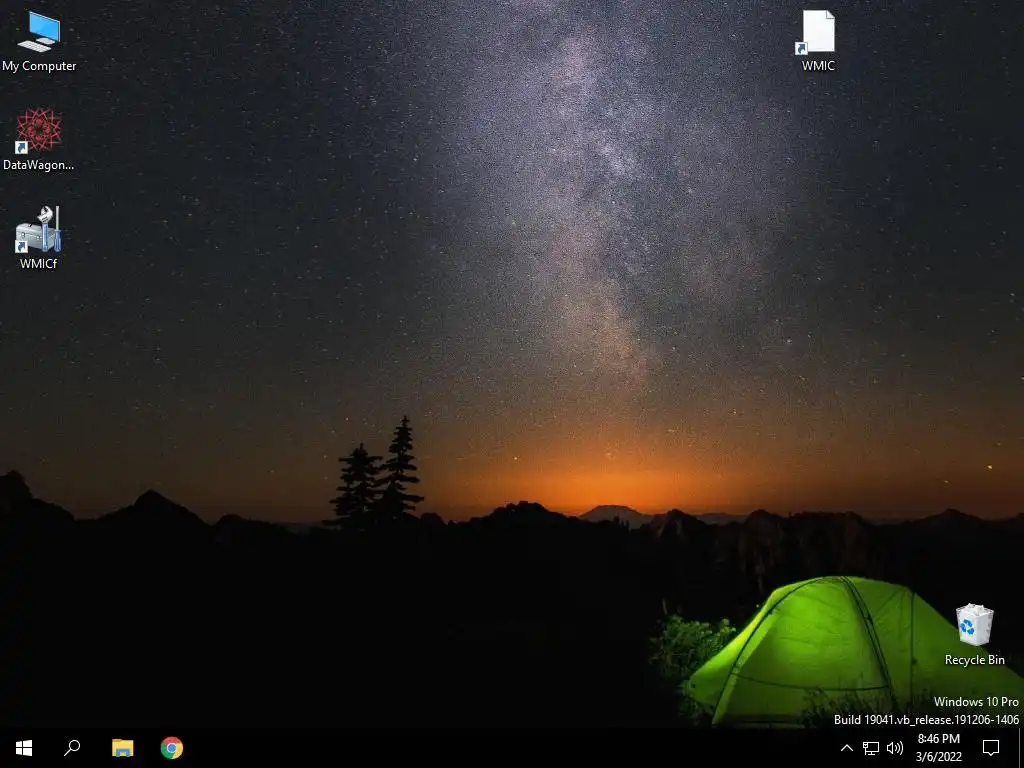This screenshot has width=1024, height=768.
Task: Launch Google Chrome from taskbar
Action: coord(172,748)
